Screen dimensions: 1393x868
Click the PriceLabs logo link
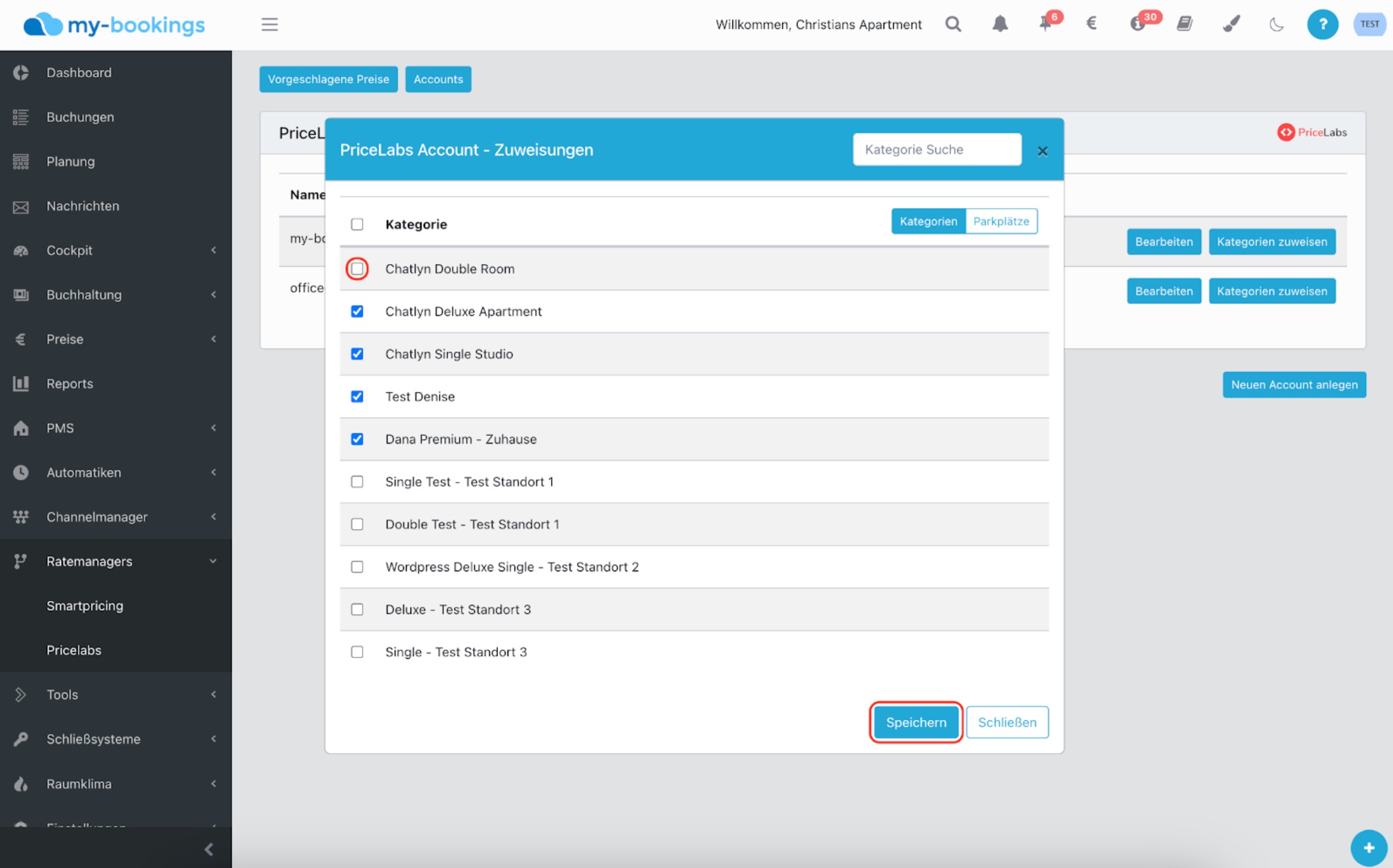1312,132
